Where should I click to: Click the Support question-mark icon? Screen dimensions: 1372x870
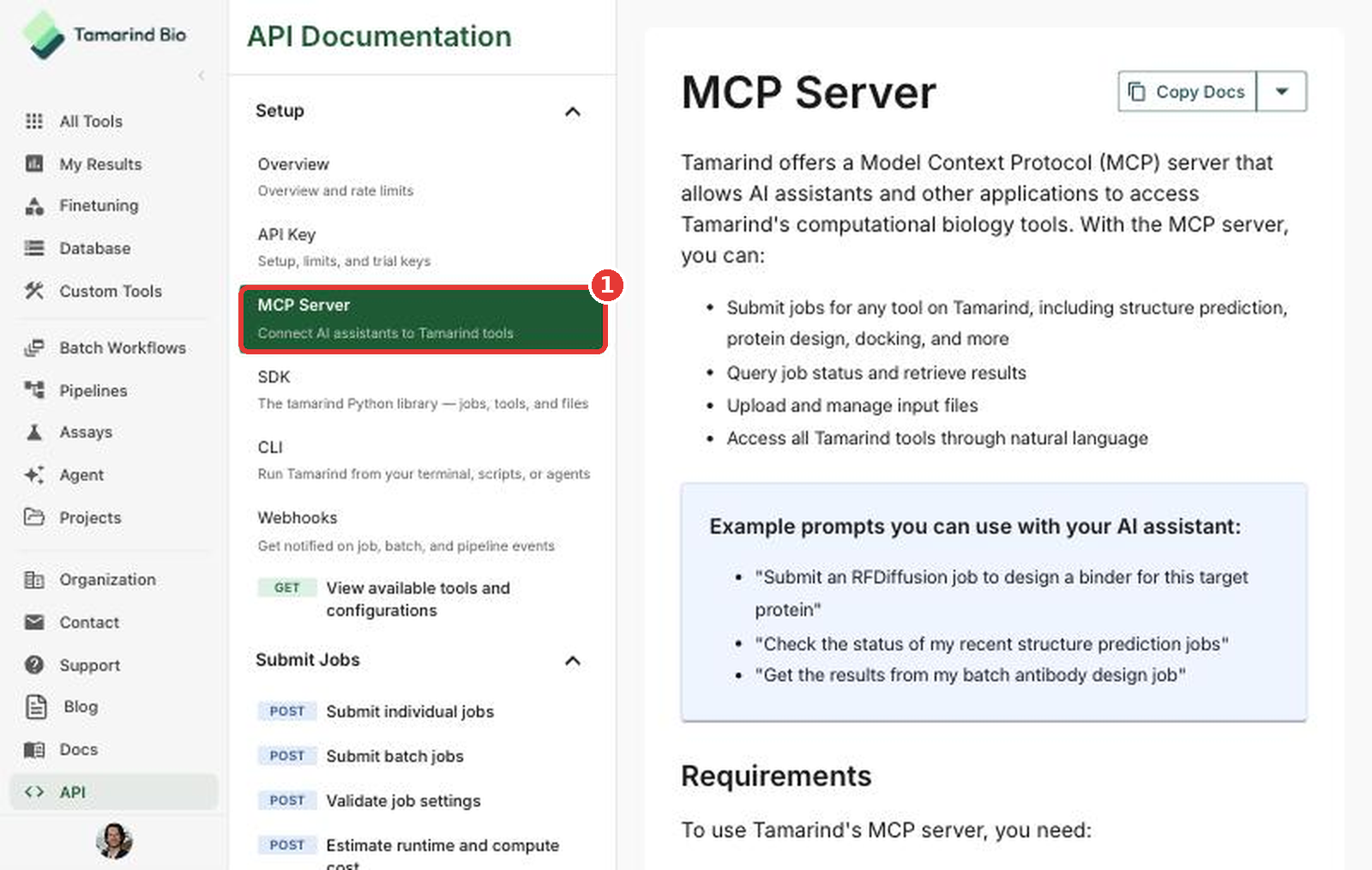[34, 664]
